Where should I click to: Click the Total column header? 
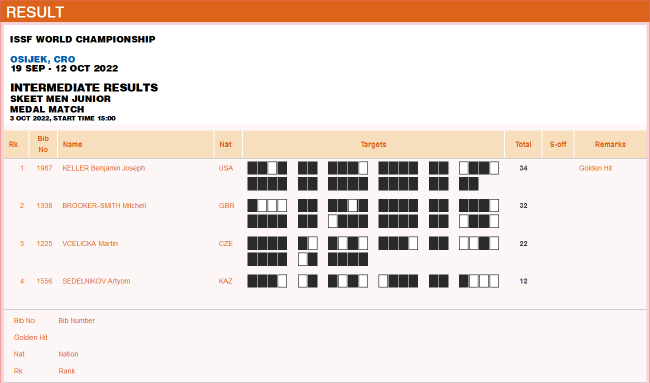point(523,144)
